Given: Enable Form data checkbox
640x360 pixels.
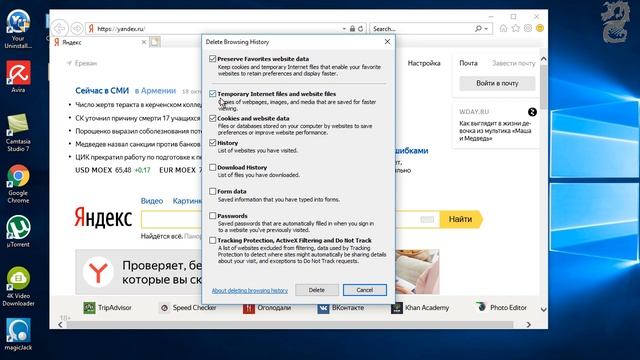Looking at the screenshot, I should (213, 191).
